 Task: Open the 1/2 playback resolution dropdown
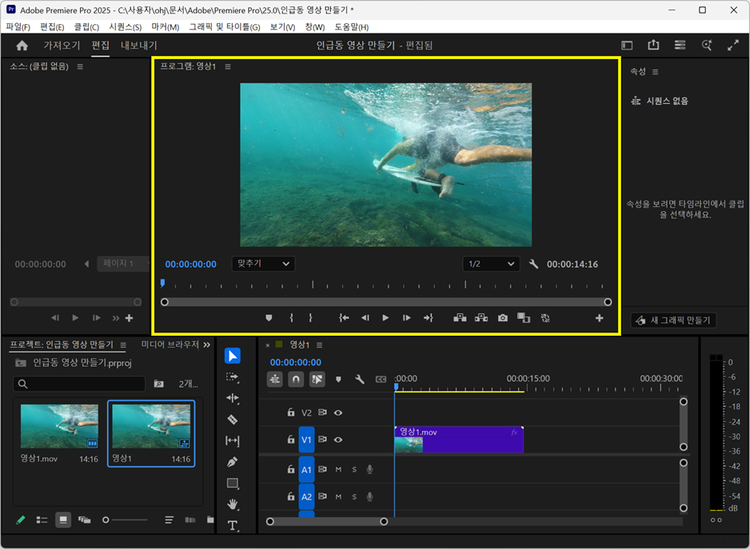pyautogui.click(x=491, y=264)
